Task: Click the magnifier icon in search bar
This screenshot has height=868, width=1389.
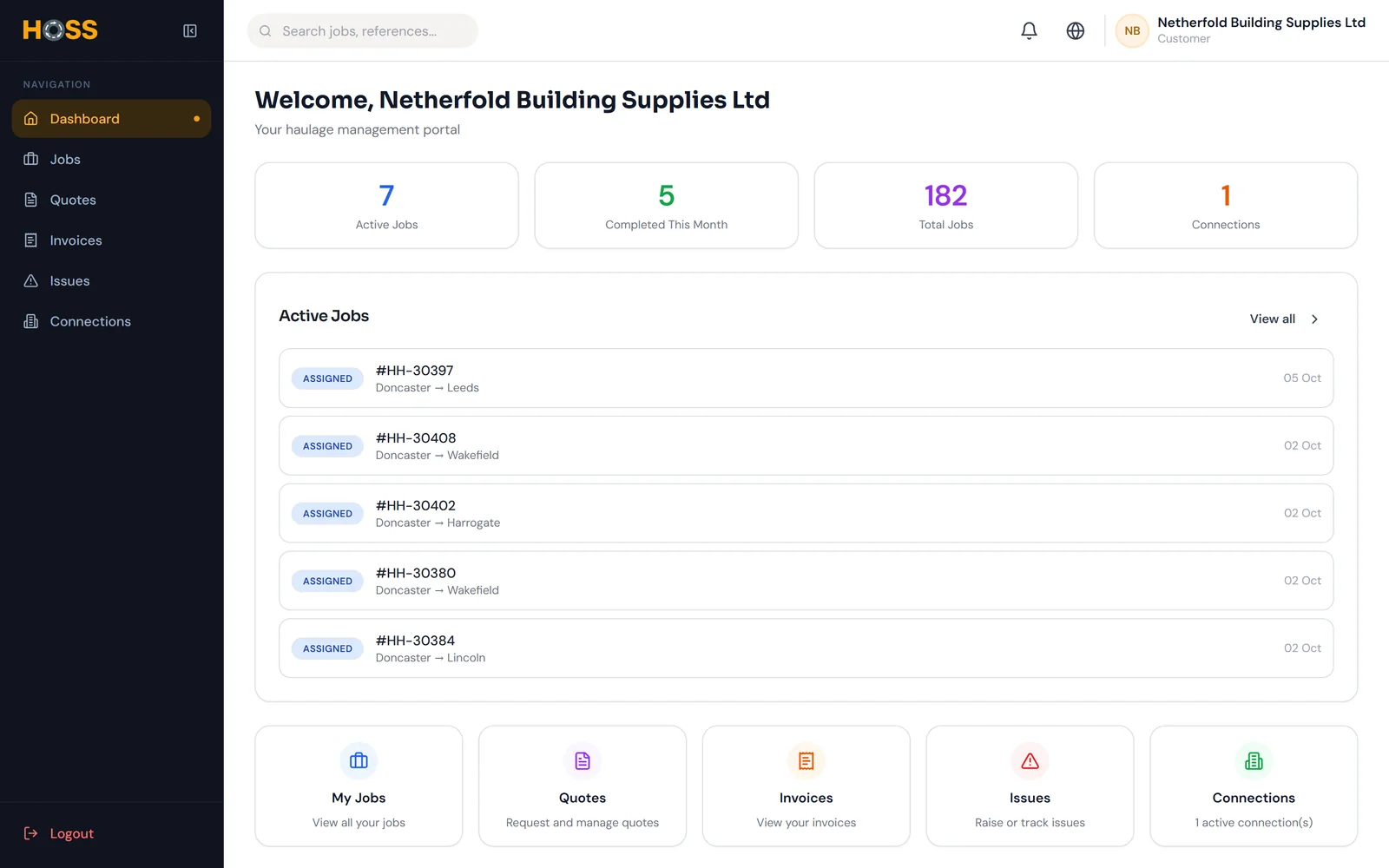Action: (266, 31)
